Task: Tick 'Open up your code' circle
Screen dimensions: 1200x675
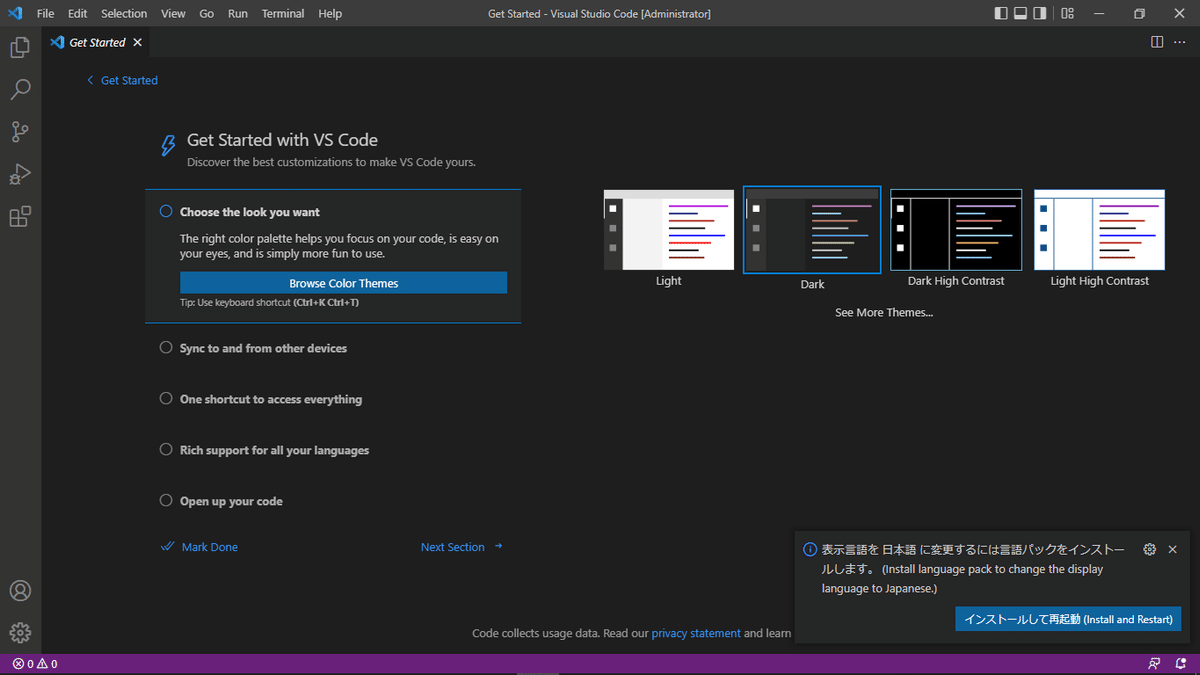Action: click(x=166, y=500)
